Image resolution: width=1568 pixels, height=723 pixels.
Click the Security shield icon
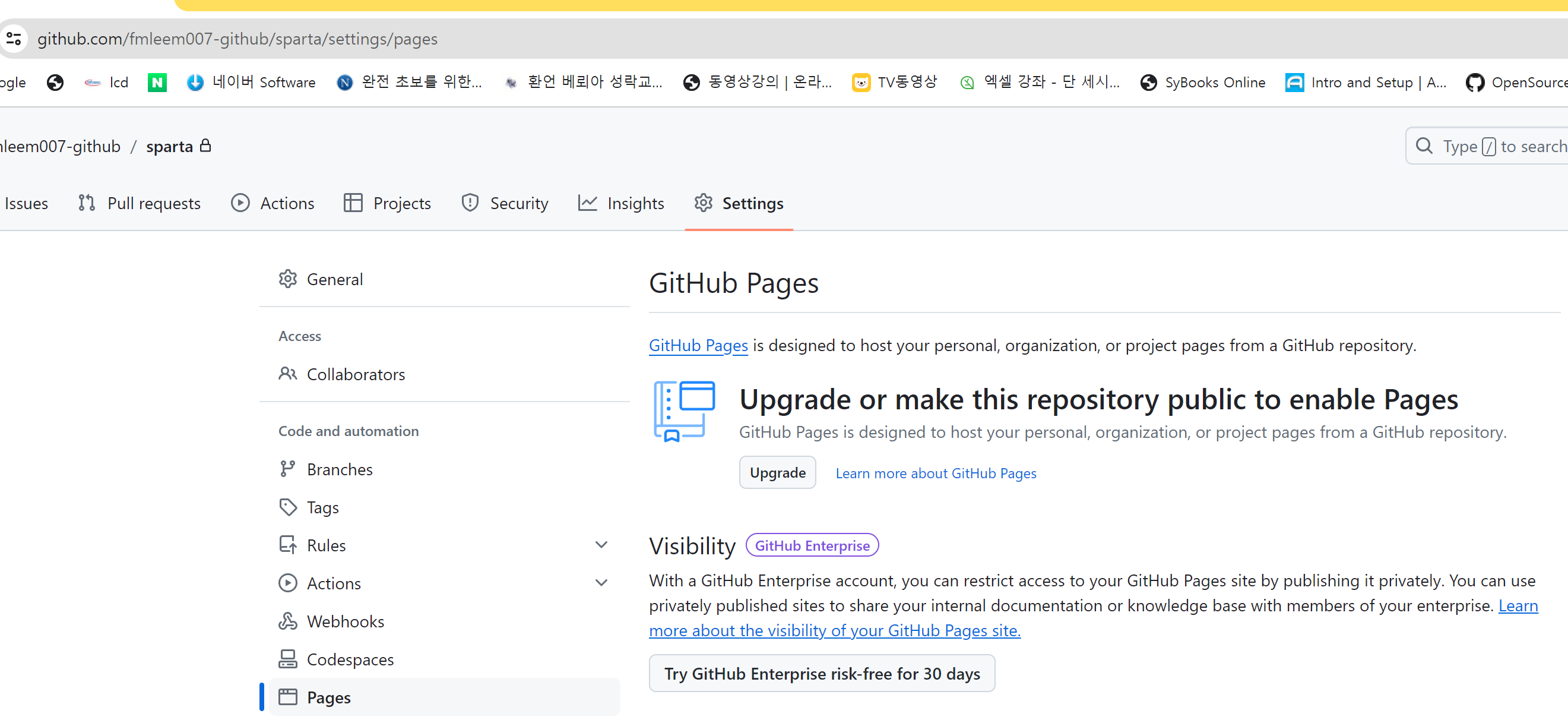point(470,203)
